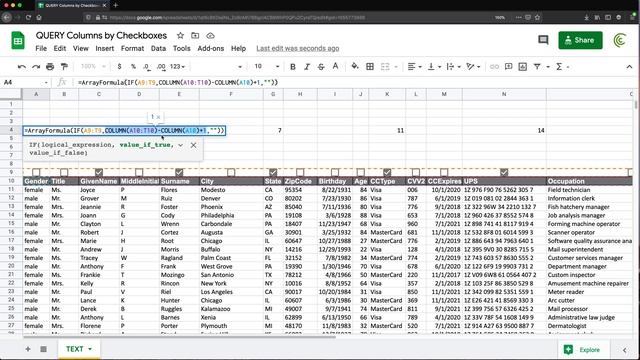Click the Insert chart icon
This screenshot has height=360, width=640.
(522, 67)
